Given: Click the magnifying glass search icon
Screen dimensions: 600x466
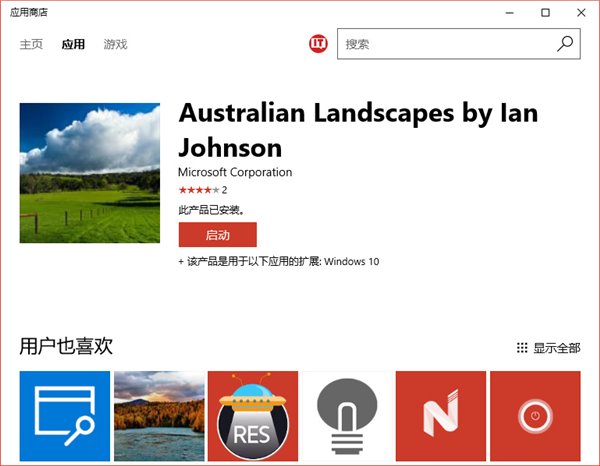Looking at the screenshot, I should pos(565,44).
